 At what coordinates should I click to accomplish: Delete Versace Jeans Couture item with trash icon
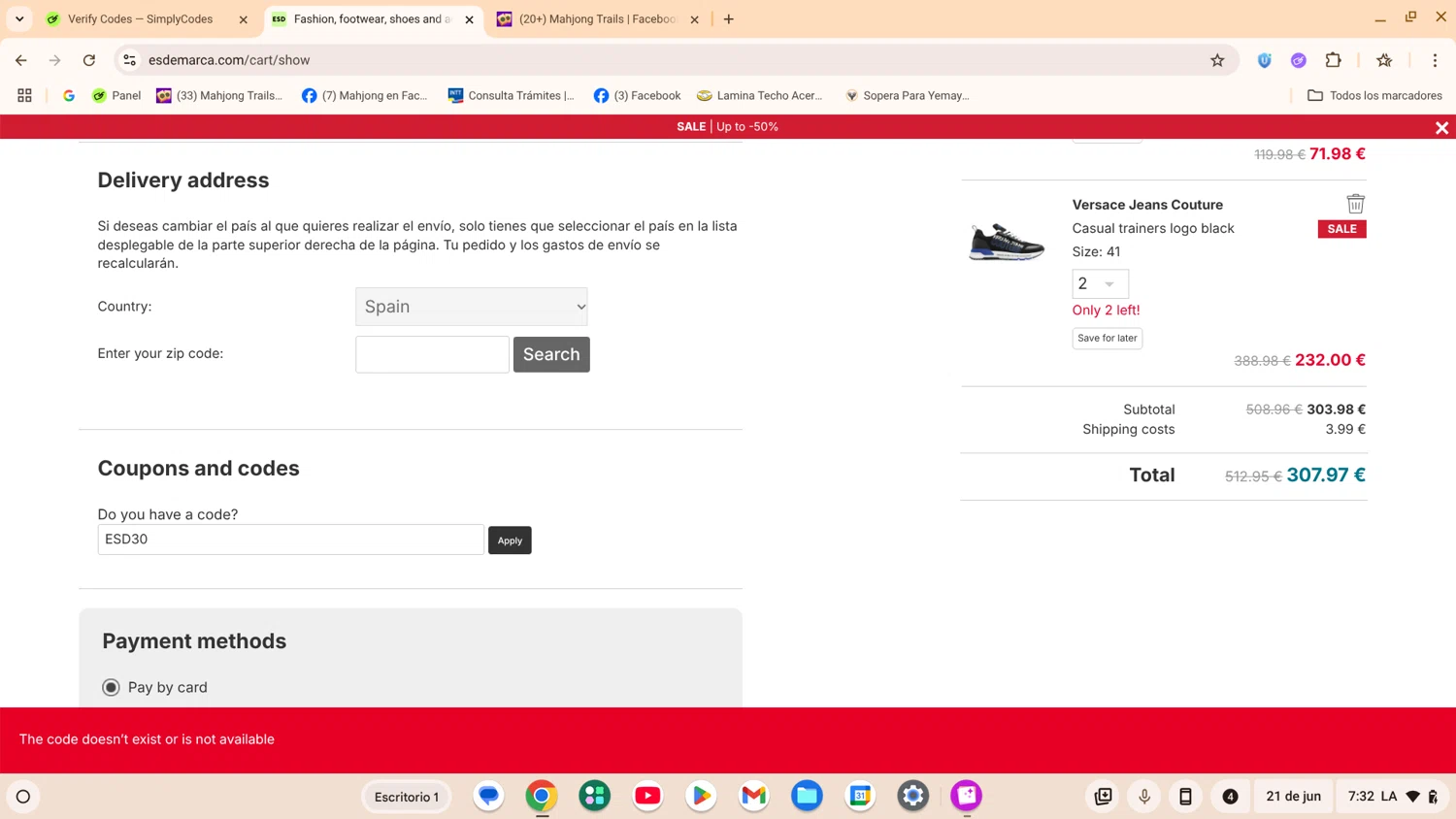(x=1355, y=204)
